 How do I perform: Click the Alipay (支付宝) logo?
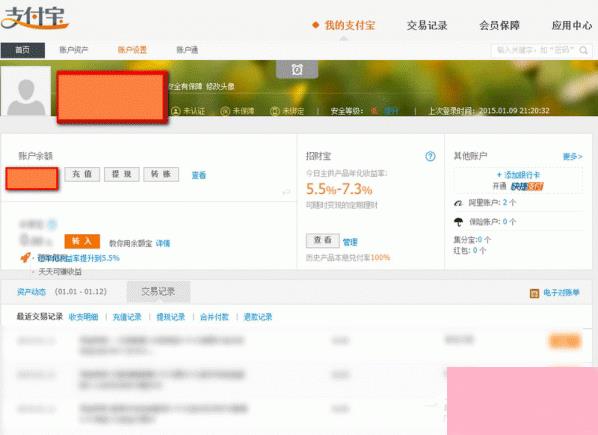click(x=34, y=18)
